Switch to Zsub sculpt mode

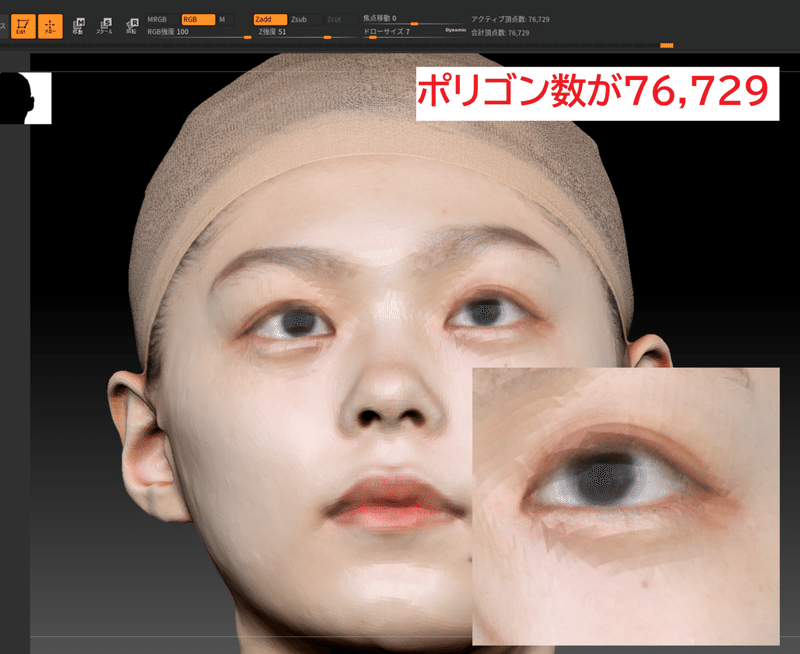tap(305, 19)
